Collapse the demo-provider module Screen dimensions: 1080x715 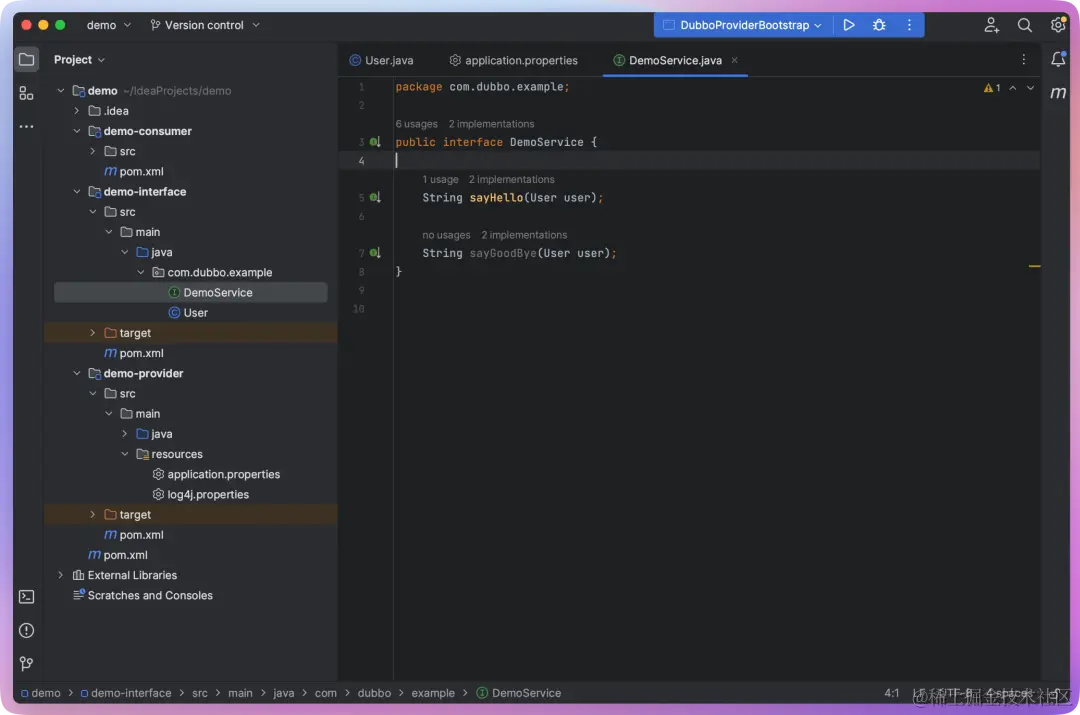click(x=76, y=373)
